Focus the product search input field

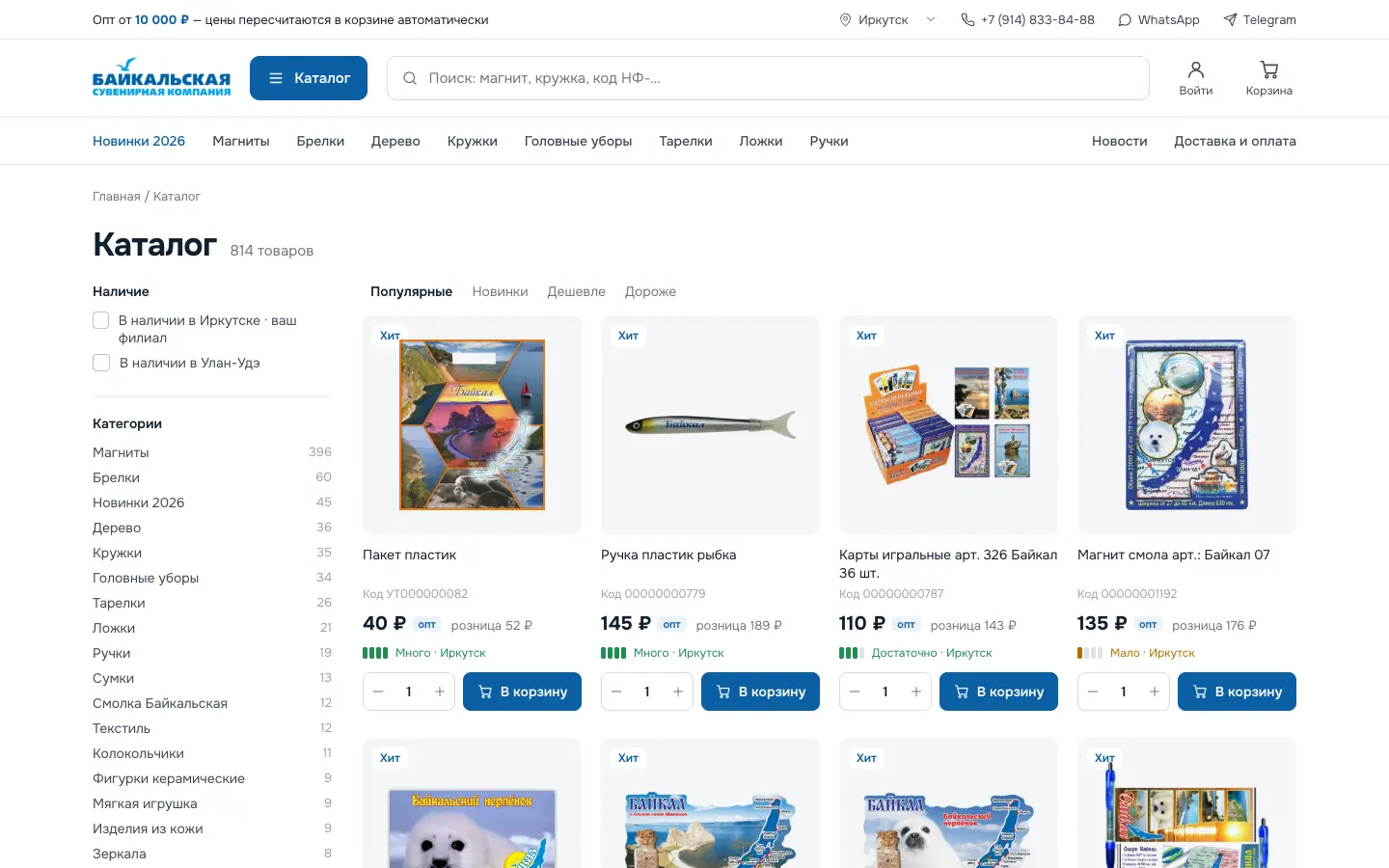pyautogui.click(x=768, y=78)
